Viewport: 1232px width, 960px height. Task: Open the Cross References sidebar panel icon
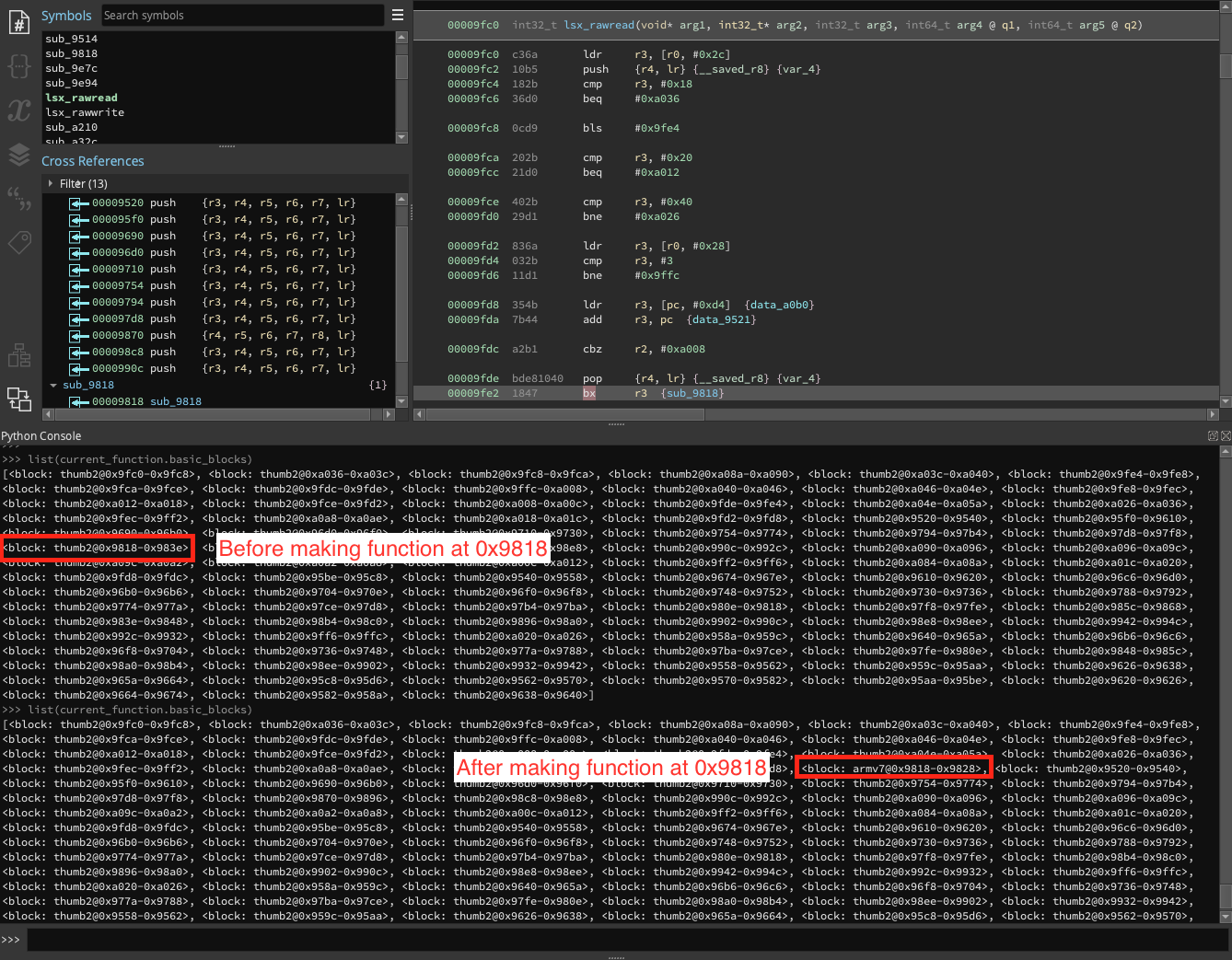pyautogui.click(x=19, y=399)
